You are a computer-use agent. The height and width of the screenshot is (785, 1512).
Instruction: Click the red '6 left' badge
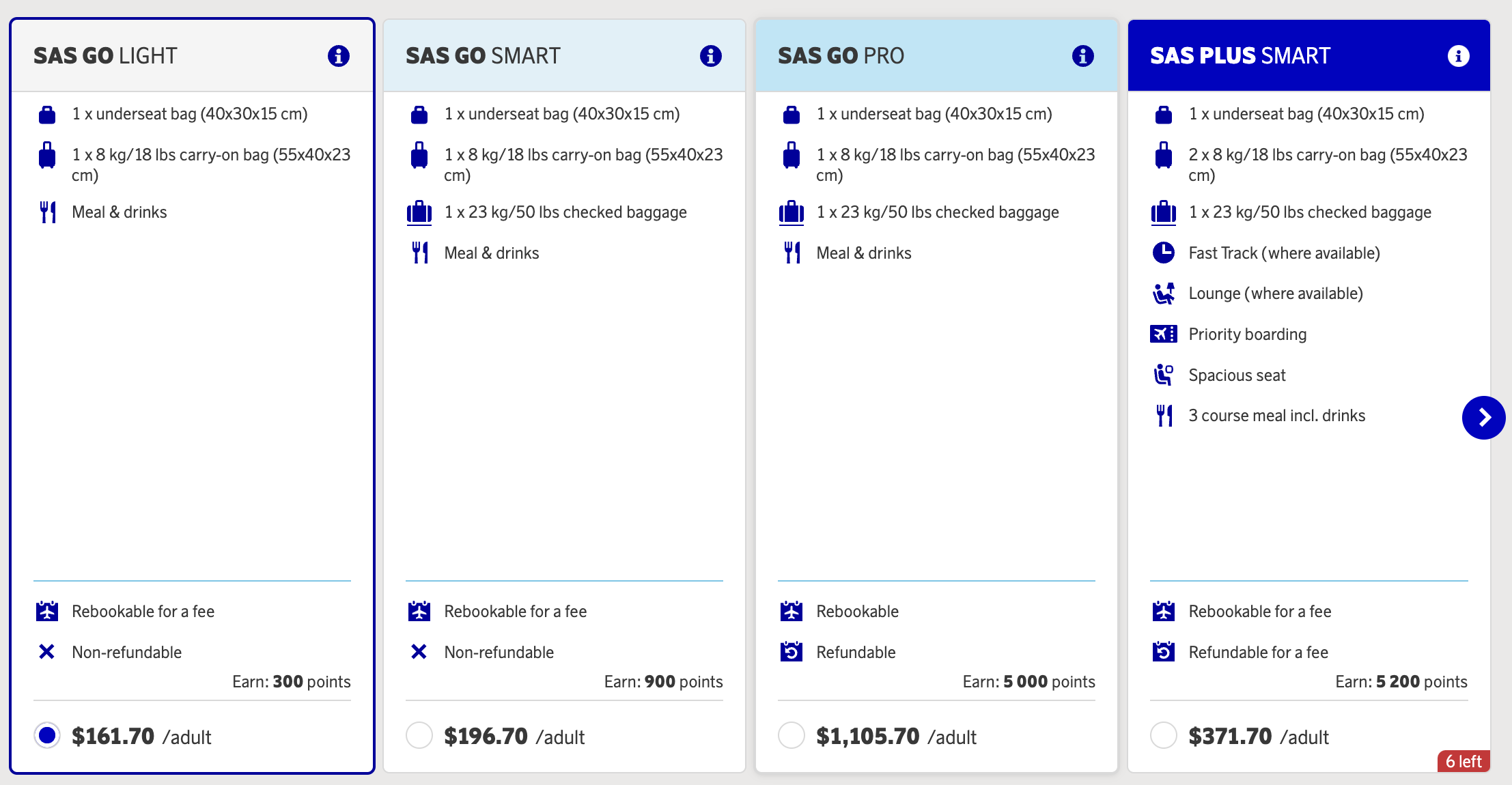(1464, 761)
